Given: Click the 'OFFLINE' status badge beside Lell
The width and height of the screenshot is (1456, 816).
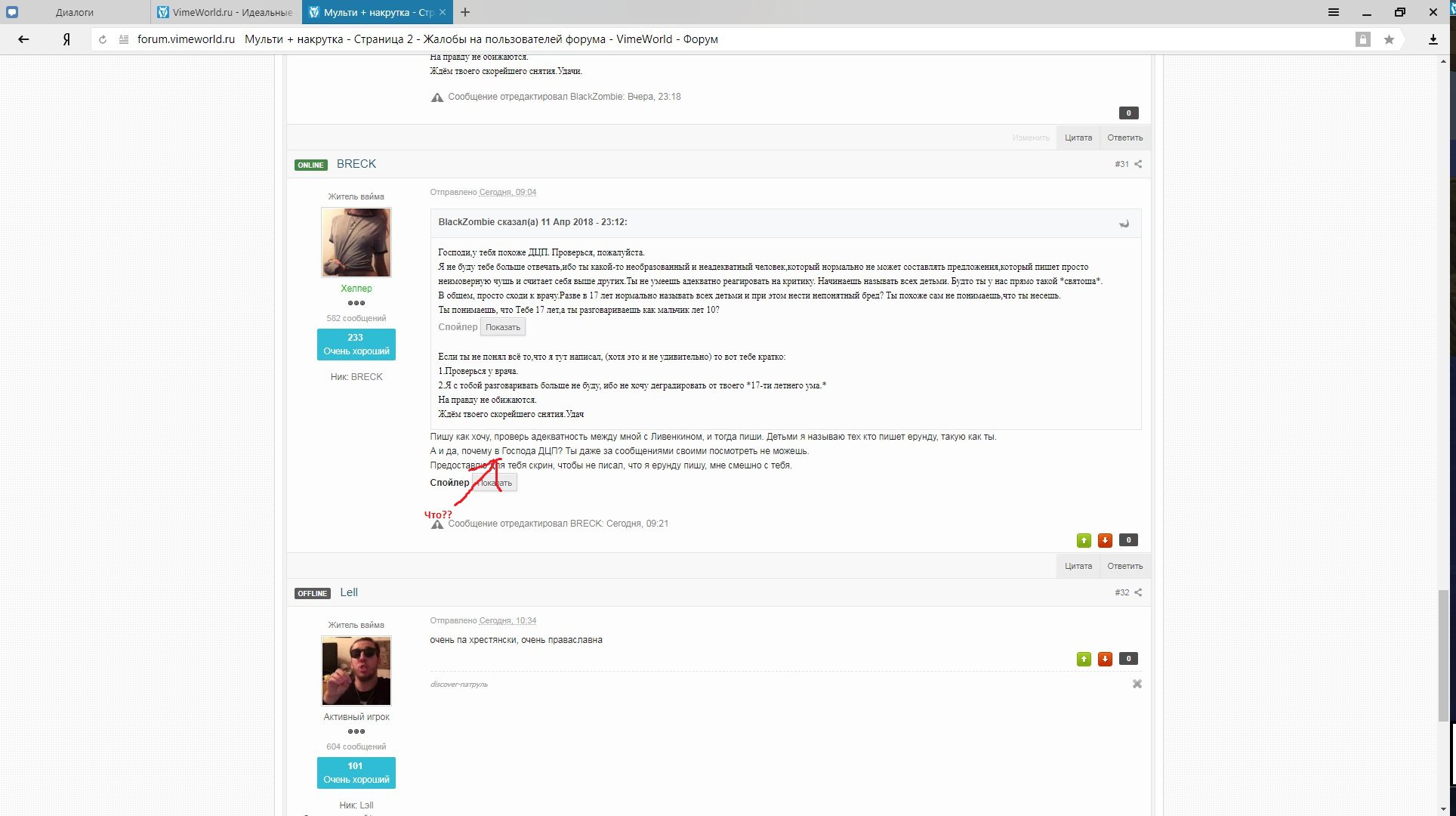Looking at the screenshot, I should click(x=312, y=593).
